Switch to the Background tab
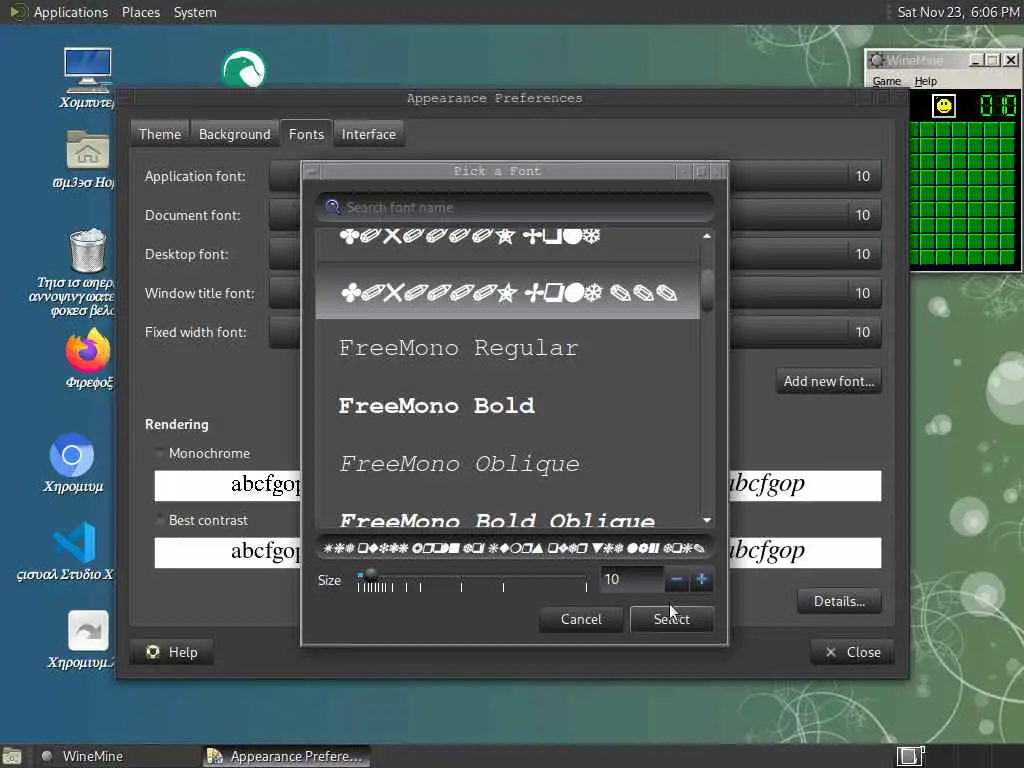 (234, 134)
